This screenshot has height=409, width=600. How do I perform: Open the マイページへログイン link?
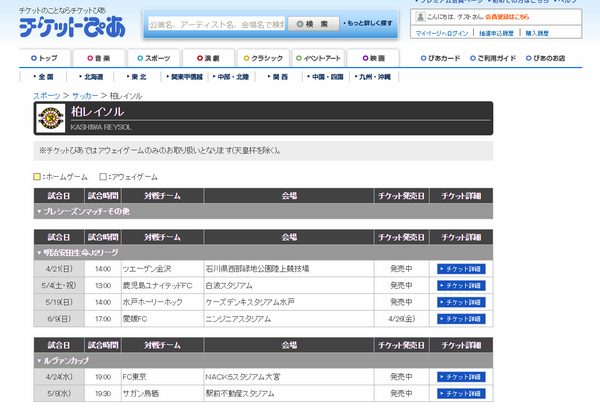(442, 33)
